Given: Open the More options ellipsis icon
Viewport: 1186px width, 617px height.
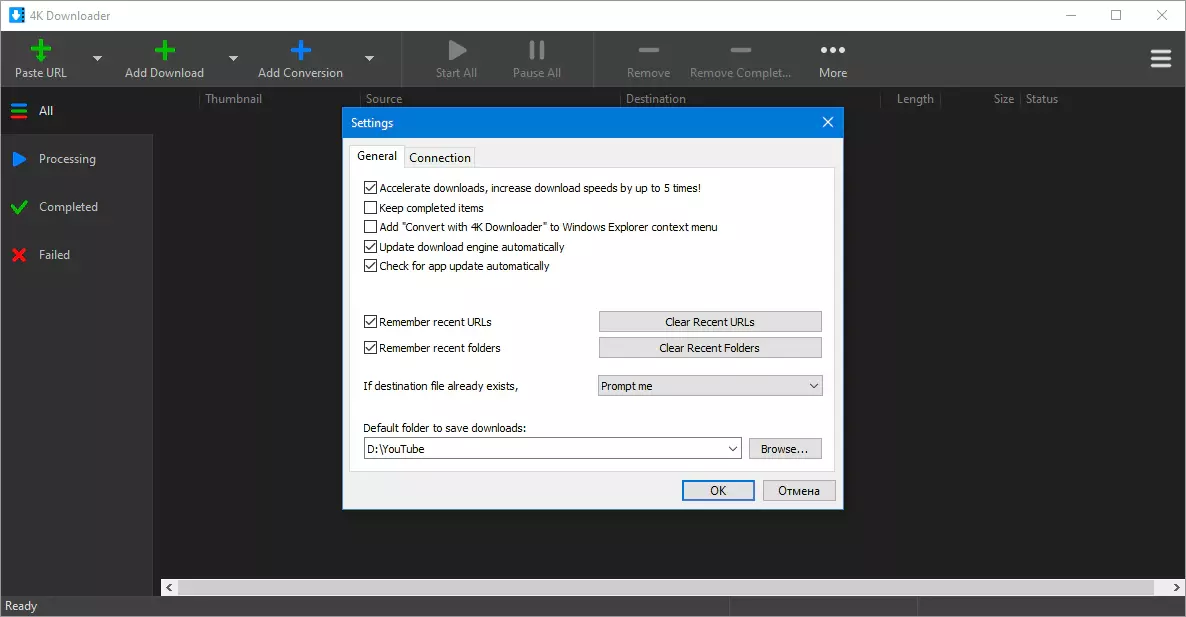Looking at the screenshot, I should pos(832,50).
